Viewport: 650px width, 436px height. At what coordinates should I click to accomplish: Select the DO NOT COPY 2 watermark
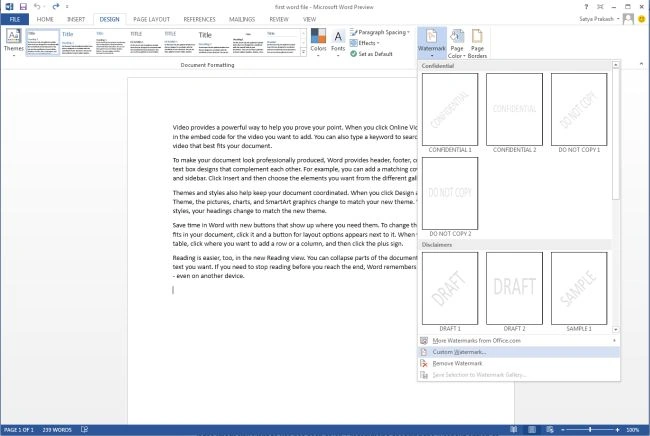coord(450,193)
